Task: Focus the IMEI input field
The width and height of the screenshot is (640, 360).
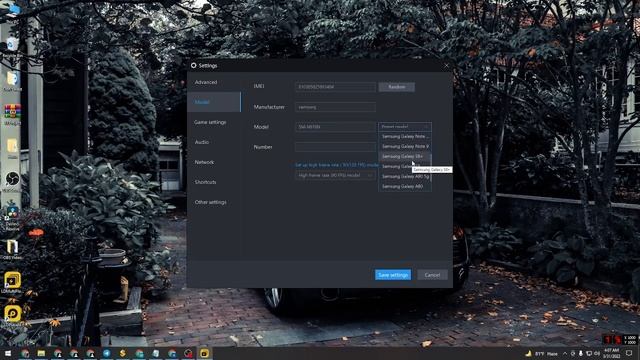Action: pos(335,87)
